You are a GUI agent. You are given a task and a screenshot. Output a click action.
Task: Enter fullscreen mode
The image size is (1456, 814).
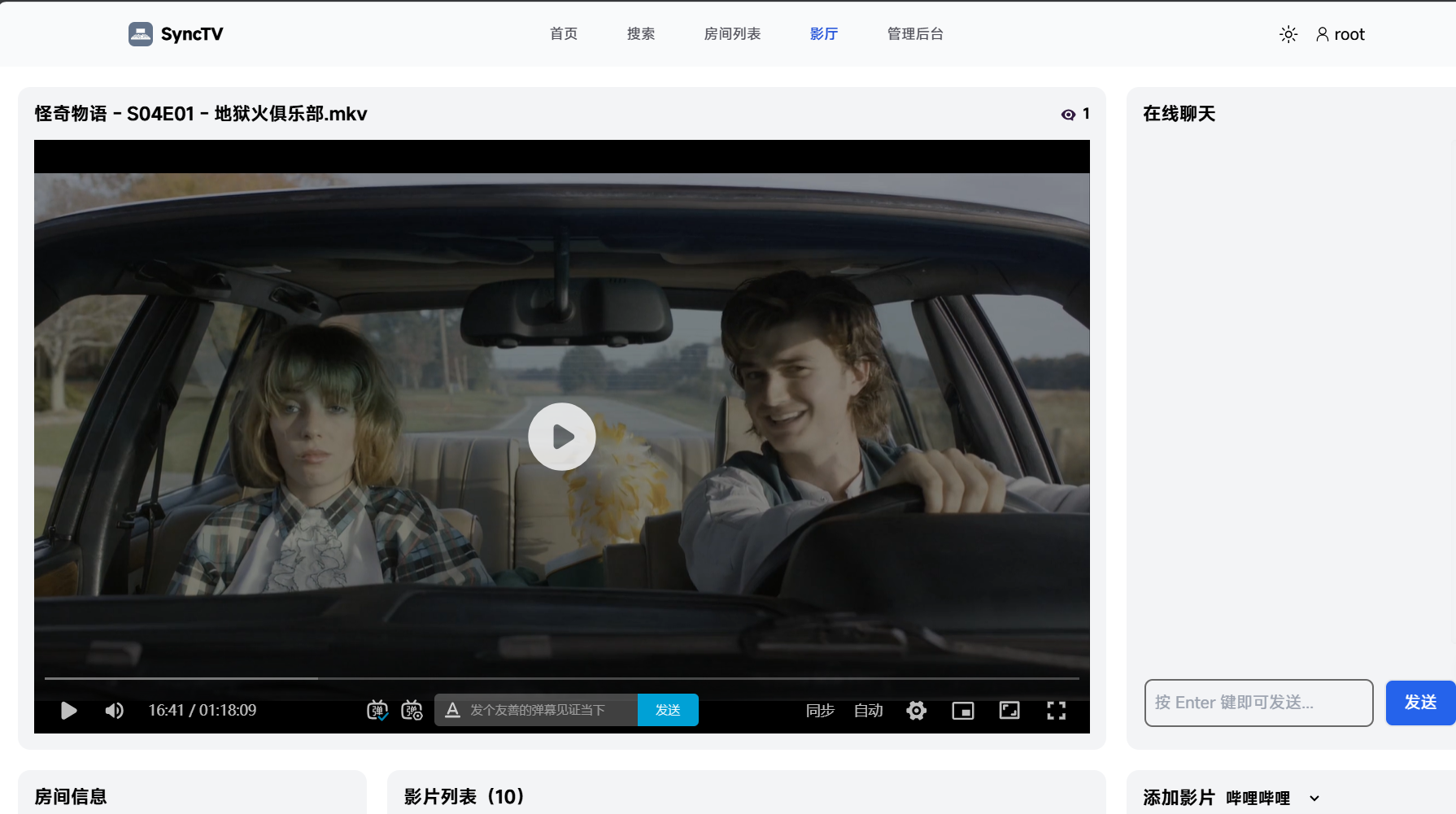pos(1057,711)
